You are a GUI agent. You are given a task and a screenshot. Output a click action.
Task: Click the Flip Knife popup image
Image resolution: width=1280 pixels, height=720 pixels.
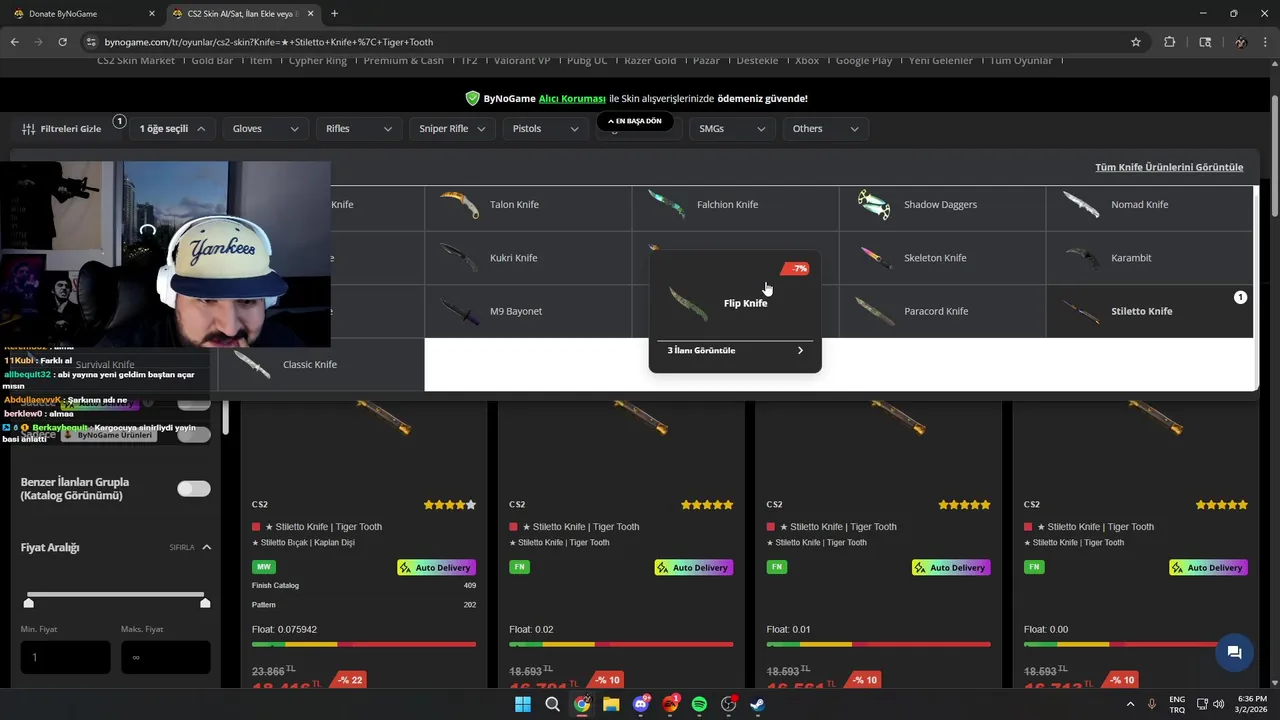688,303
